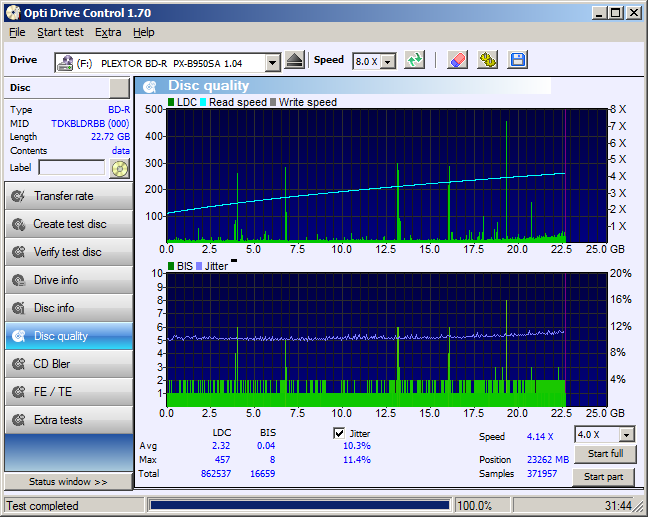Select Verify test disc label
Viewport: 648px width, 517px height.
(x=67, y=252)
